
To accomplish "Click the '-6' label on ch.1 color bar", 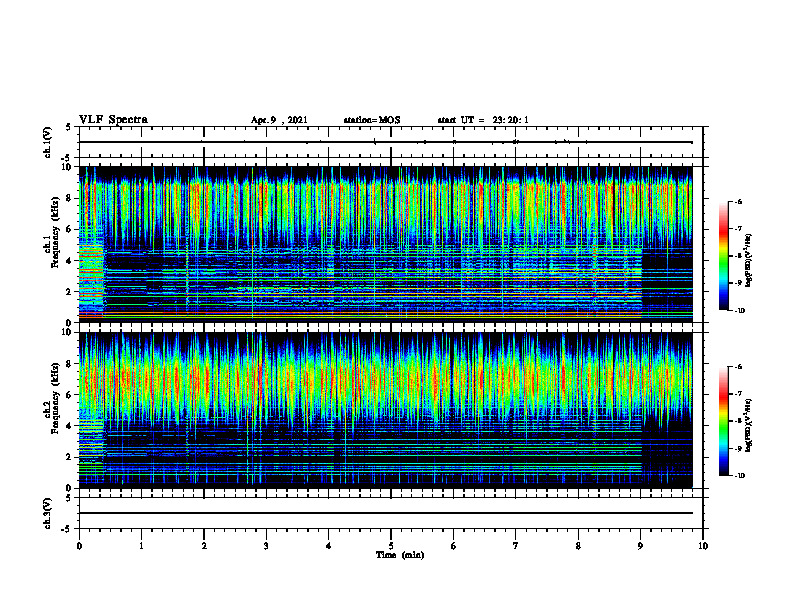I will [738, 202].
